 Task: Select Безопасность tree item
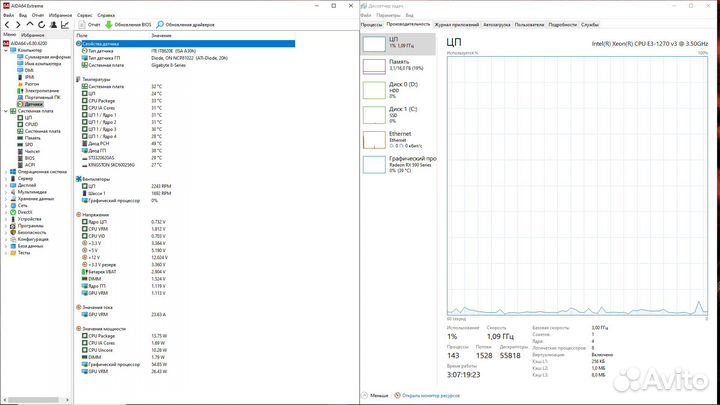[x=26, y=233]
